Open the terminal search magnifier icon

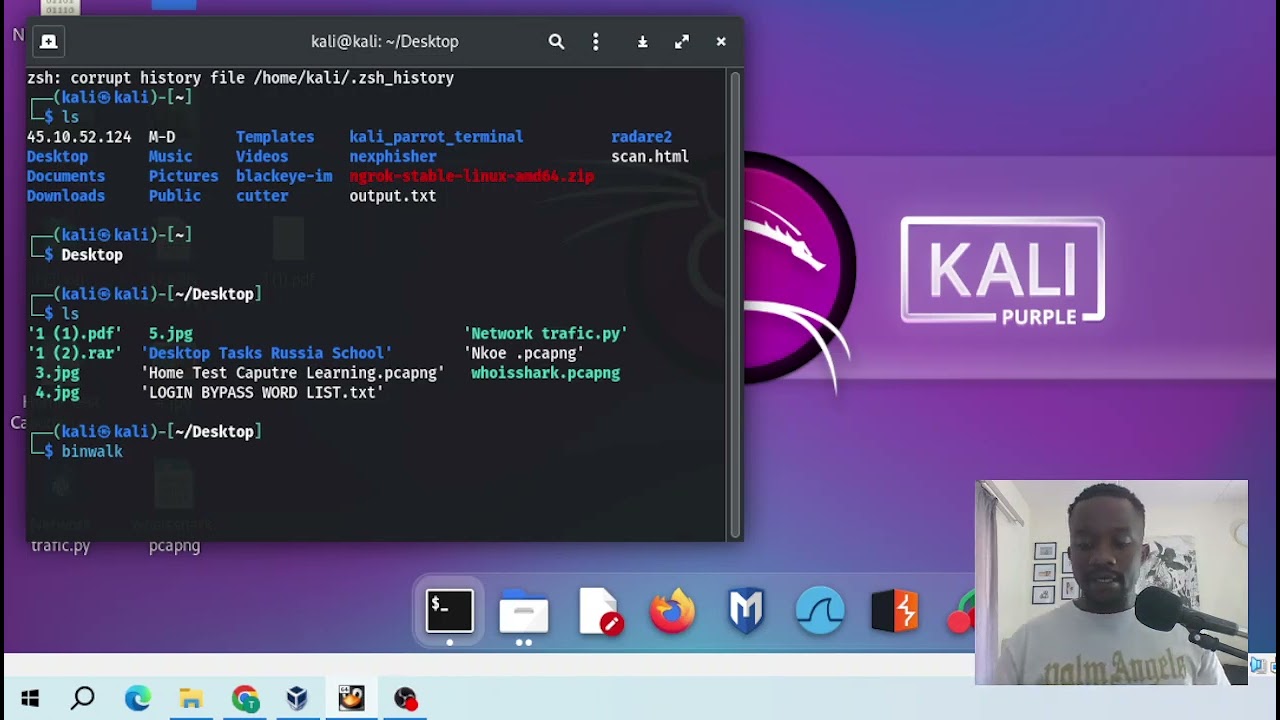557,42
